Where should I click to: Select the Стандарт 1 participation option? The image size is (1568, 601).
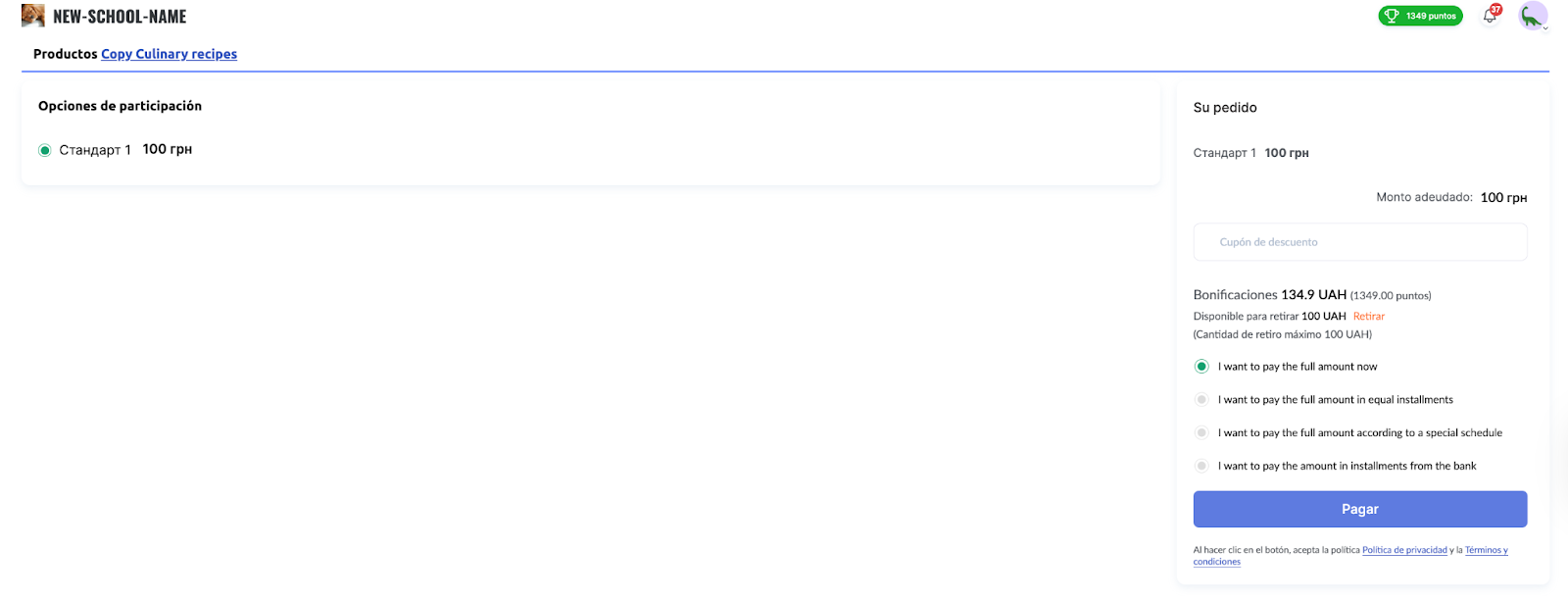45,150
